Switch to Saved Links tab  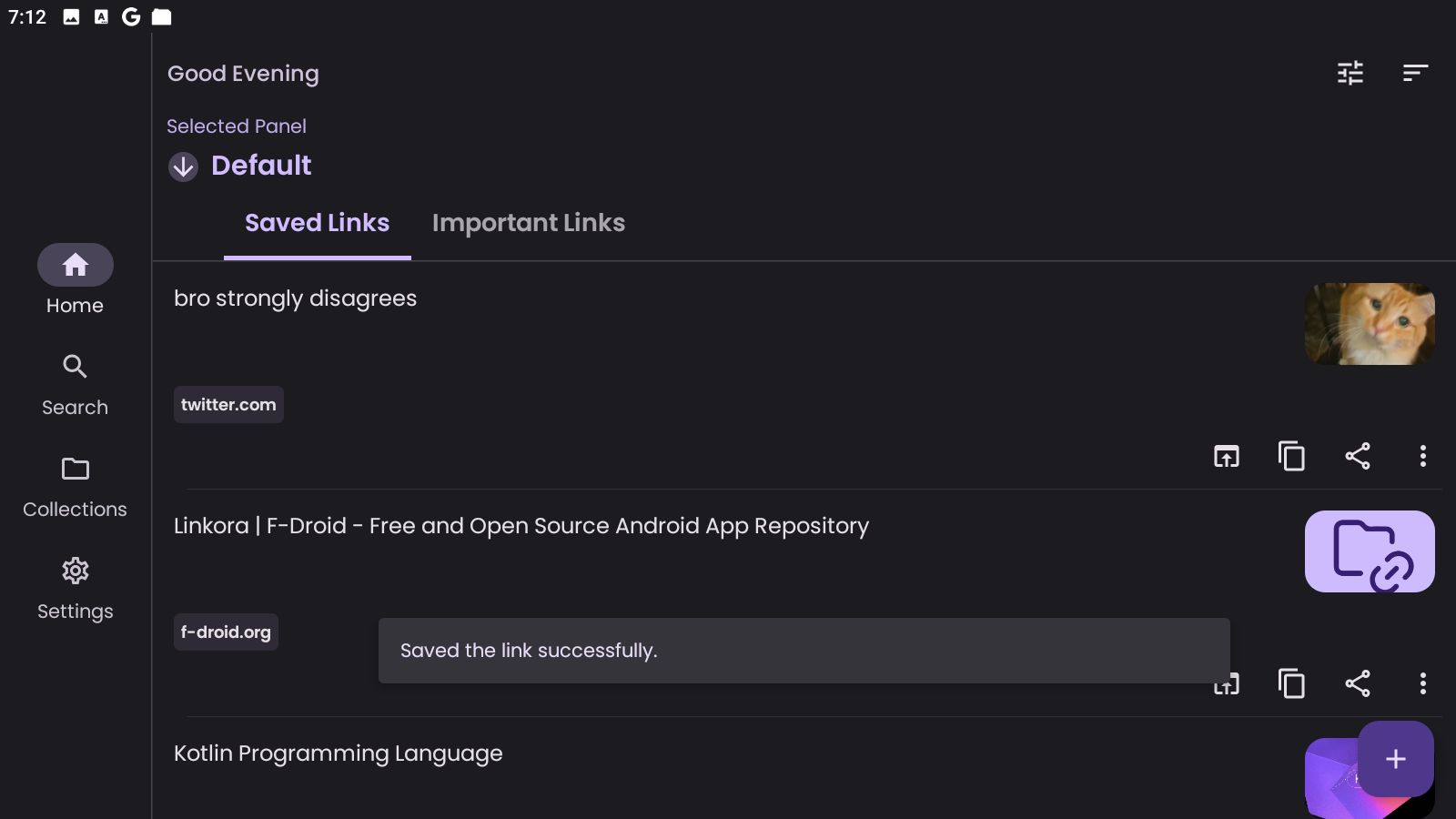pos(317,223)
